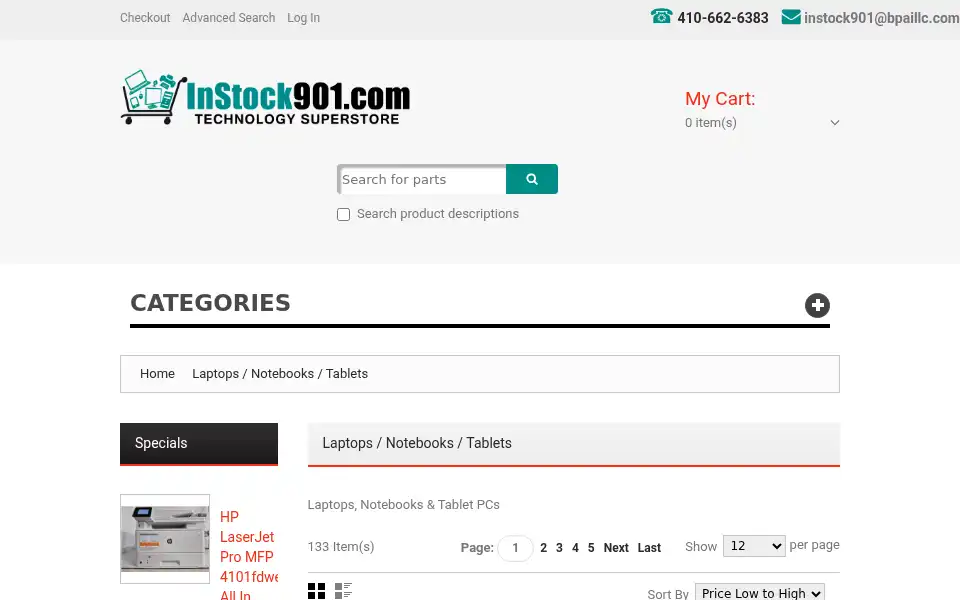Click the 133 Item(s) count text
Screen dimensions: 960x600
click(x=341, y=546)
